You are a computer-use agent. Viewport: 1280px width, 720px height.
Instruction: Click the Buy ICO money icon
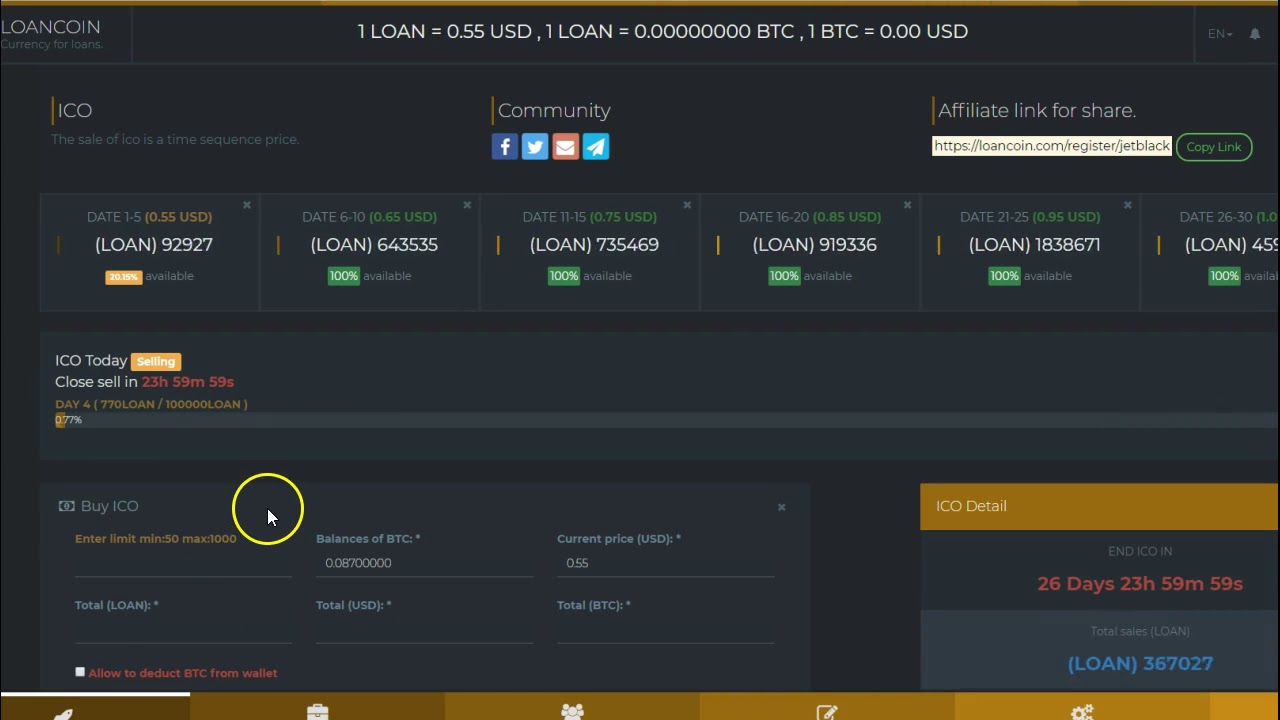click(x=66, y=506)
